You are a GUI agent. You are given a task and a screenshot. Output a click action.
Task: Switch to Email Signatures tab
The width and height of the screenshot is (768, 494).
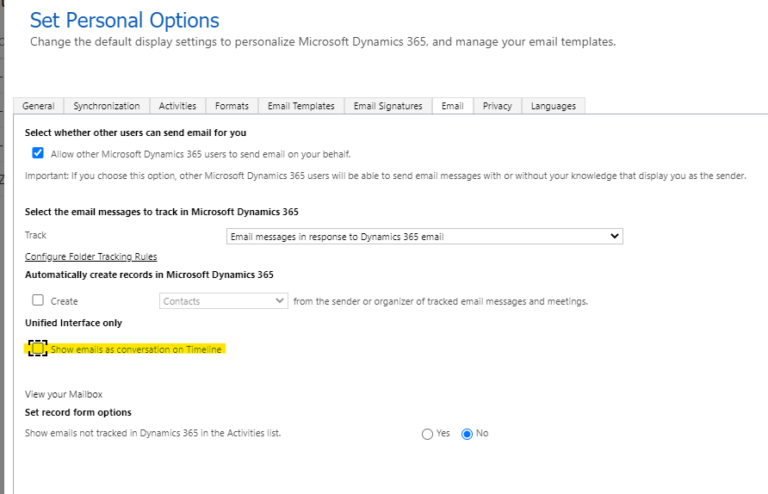pos(388,106)
